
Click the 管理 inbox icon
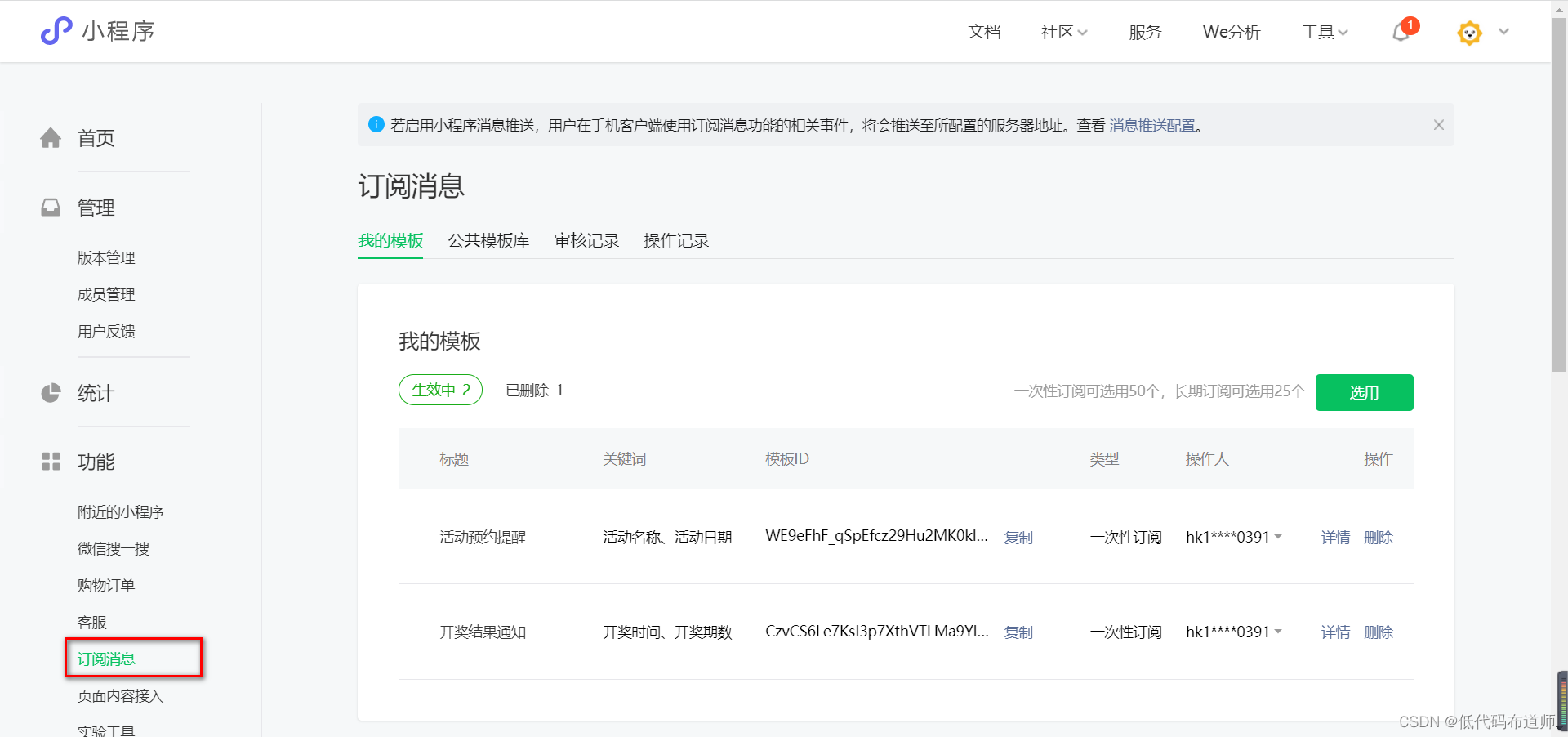tap(51, 208)
